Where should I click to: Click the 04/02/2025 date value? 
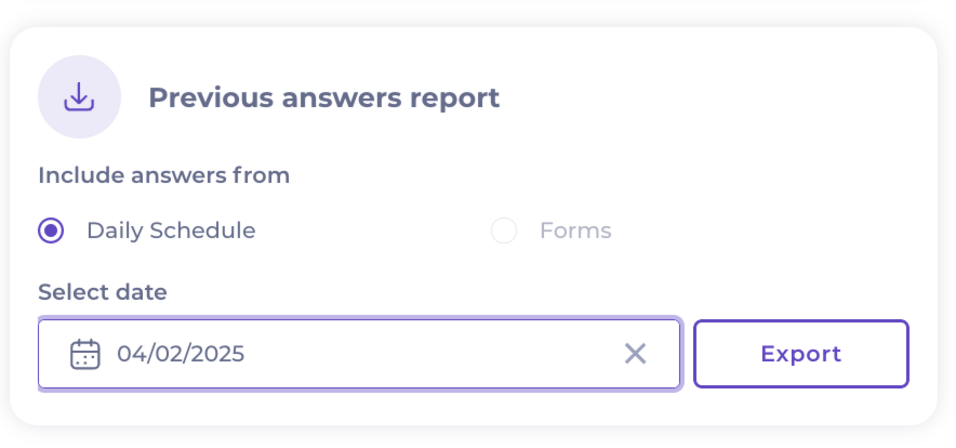181,354
